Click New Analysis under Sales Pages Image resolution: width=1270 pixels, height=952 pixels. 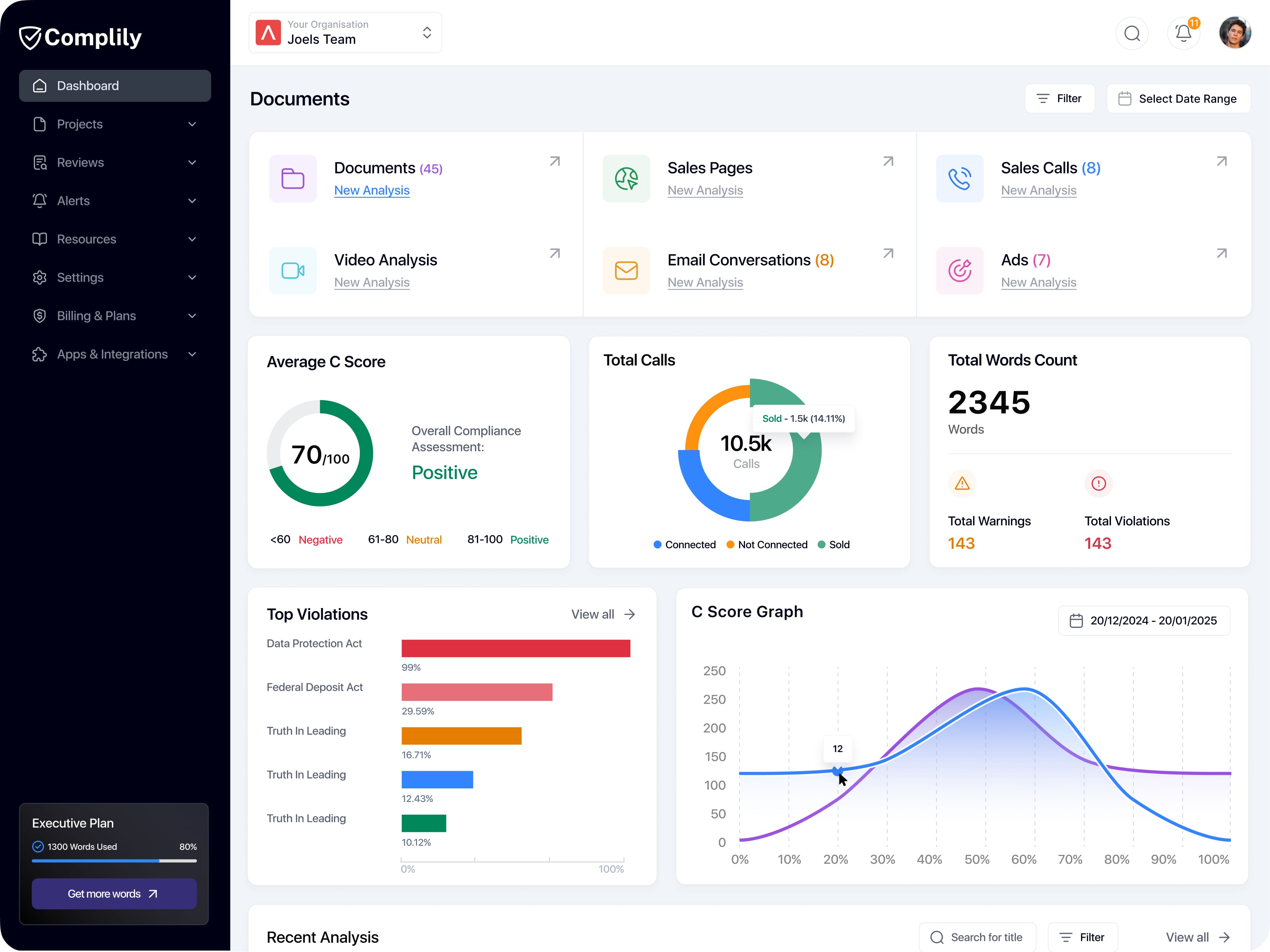(705, 190)
